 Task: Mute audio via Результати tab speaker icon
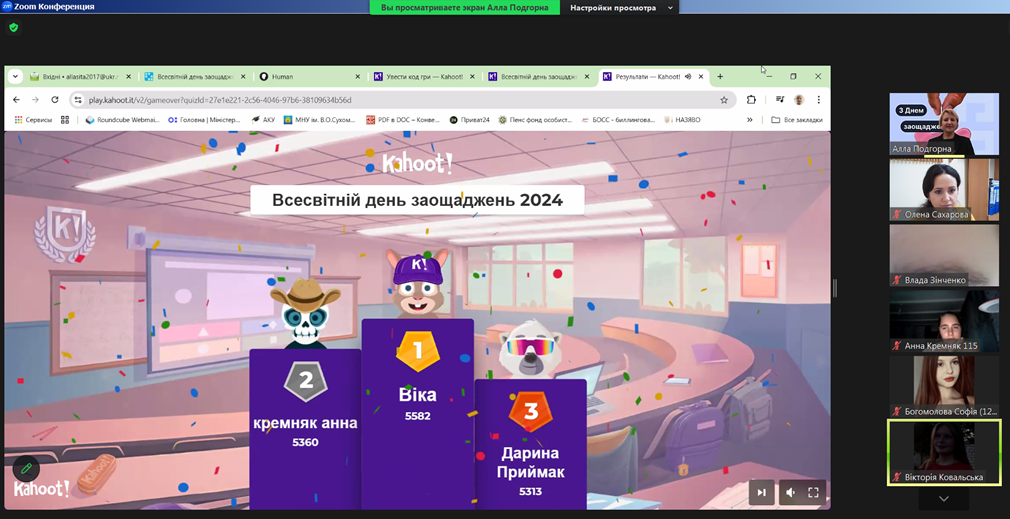pyautogui.click(x=688, y=77)
